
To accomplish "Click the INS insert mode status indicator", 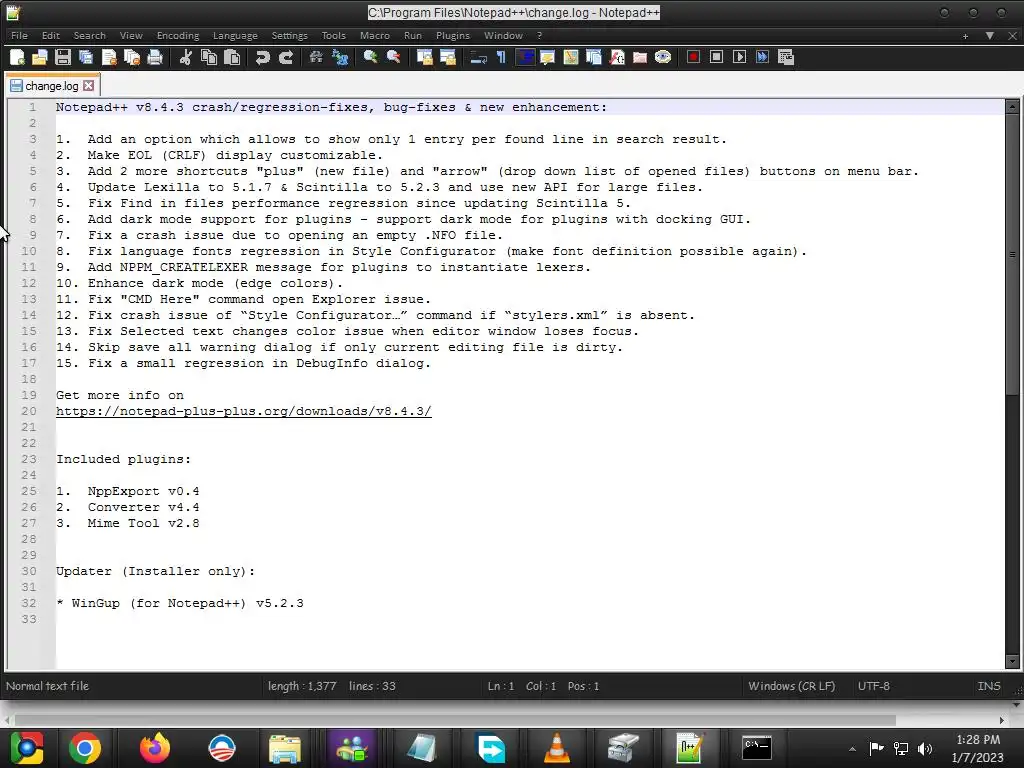I will pos(989,686).
